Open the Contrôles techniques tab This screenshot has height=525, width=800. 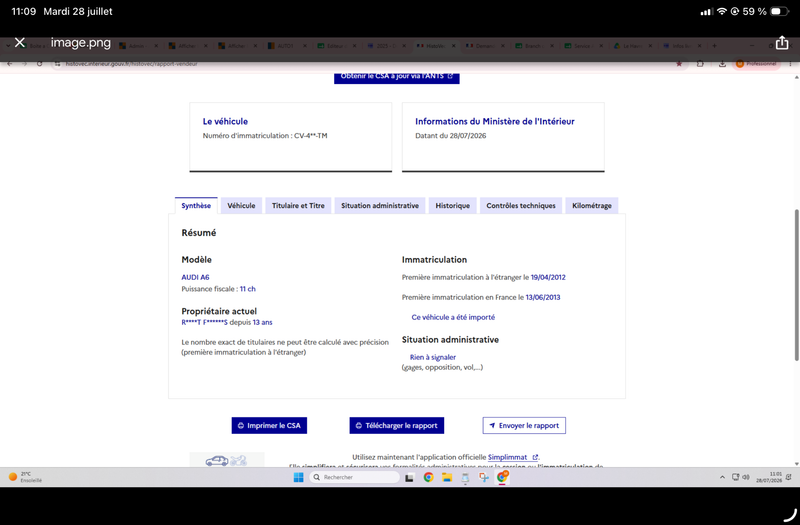(x=521, y=206)
